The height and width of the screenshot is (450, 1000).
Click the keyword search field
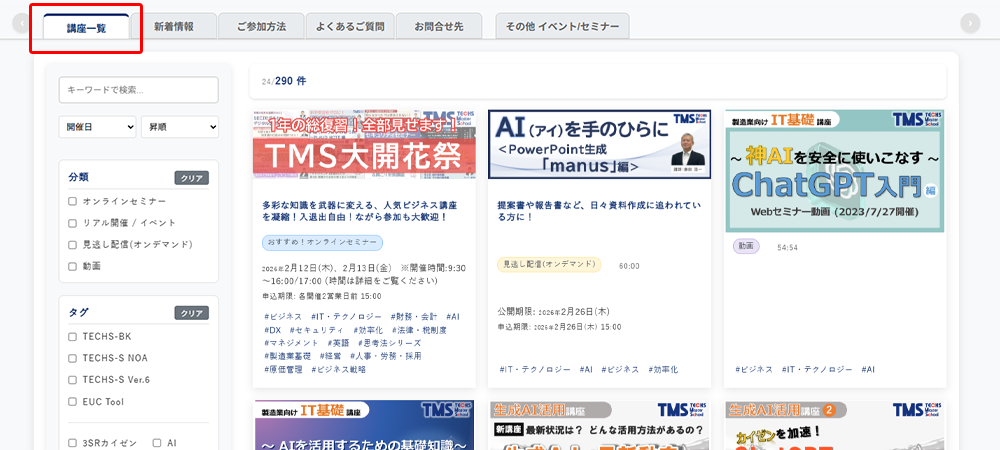(x=138, y=90)
